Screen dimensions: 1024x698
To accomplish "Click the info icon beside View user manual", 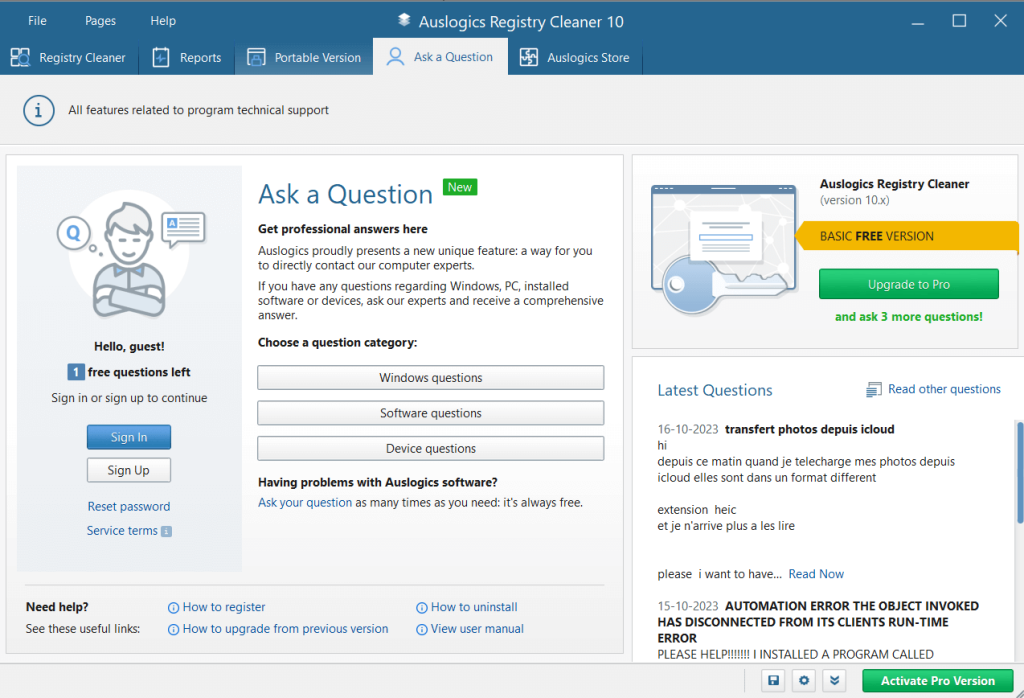I will pos(422,629).
